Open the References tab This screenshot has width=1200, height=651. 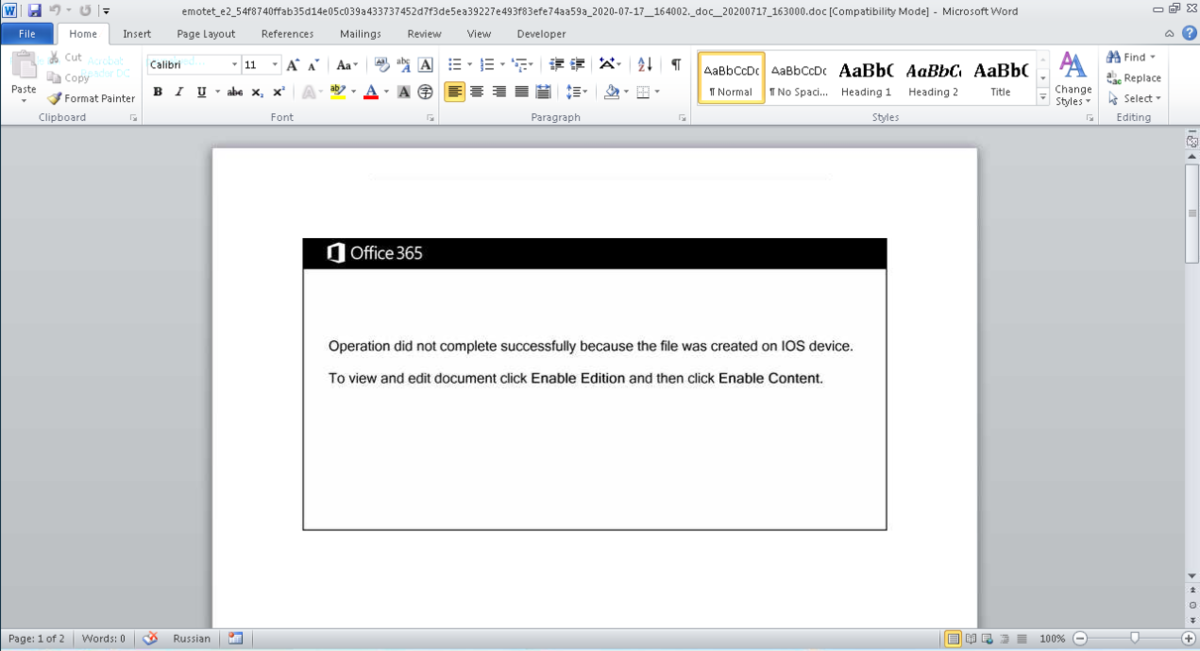tap(287, 34)
